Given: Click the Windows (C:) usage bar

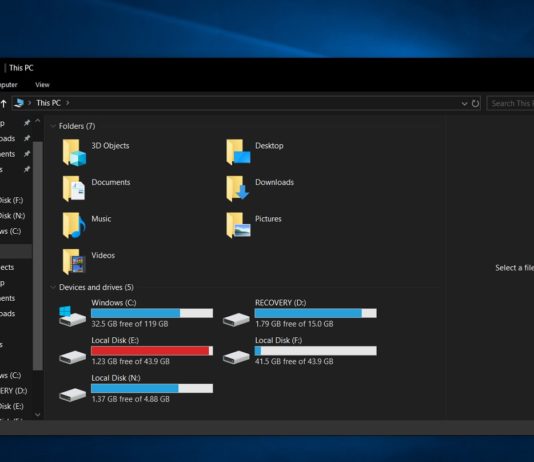Looking at the screenshot, I should (152, 313).
